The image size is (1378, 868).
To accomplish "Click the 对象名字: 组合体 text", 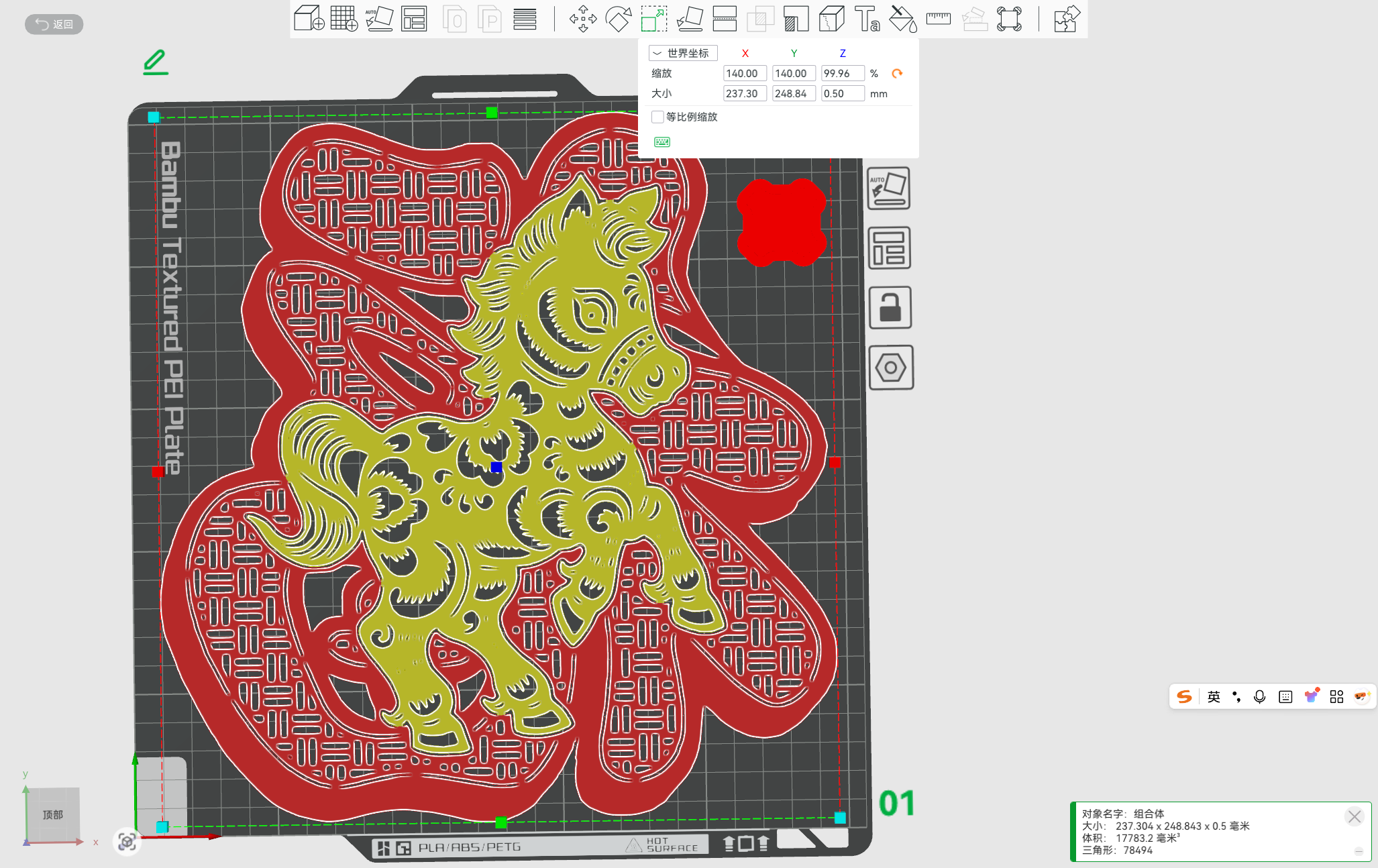I will click(1123, 814).
